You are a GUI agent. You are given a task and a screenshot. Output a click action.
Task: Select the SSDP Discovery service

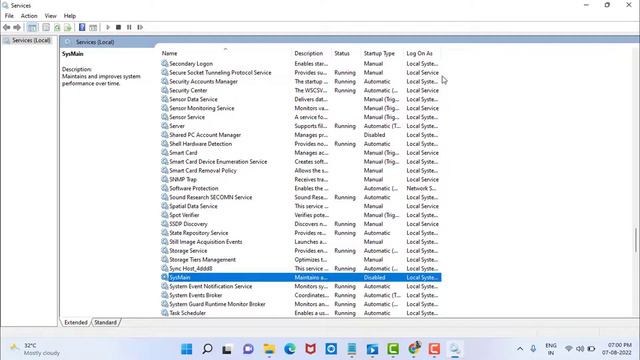(x=300, y=224)
